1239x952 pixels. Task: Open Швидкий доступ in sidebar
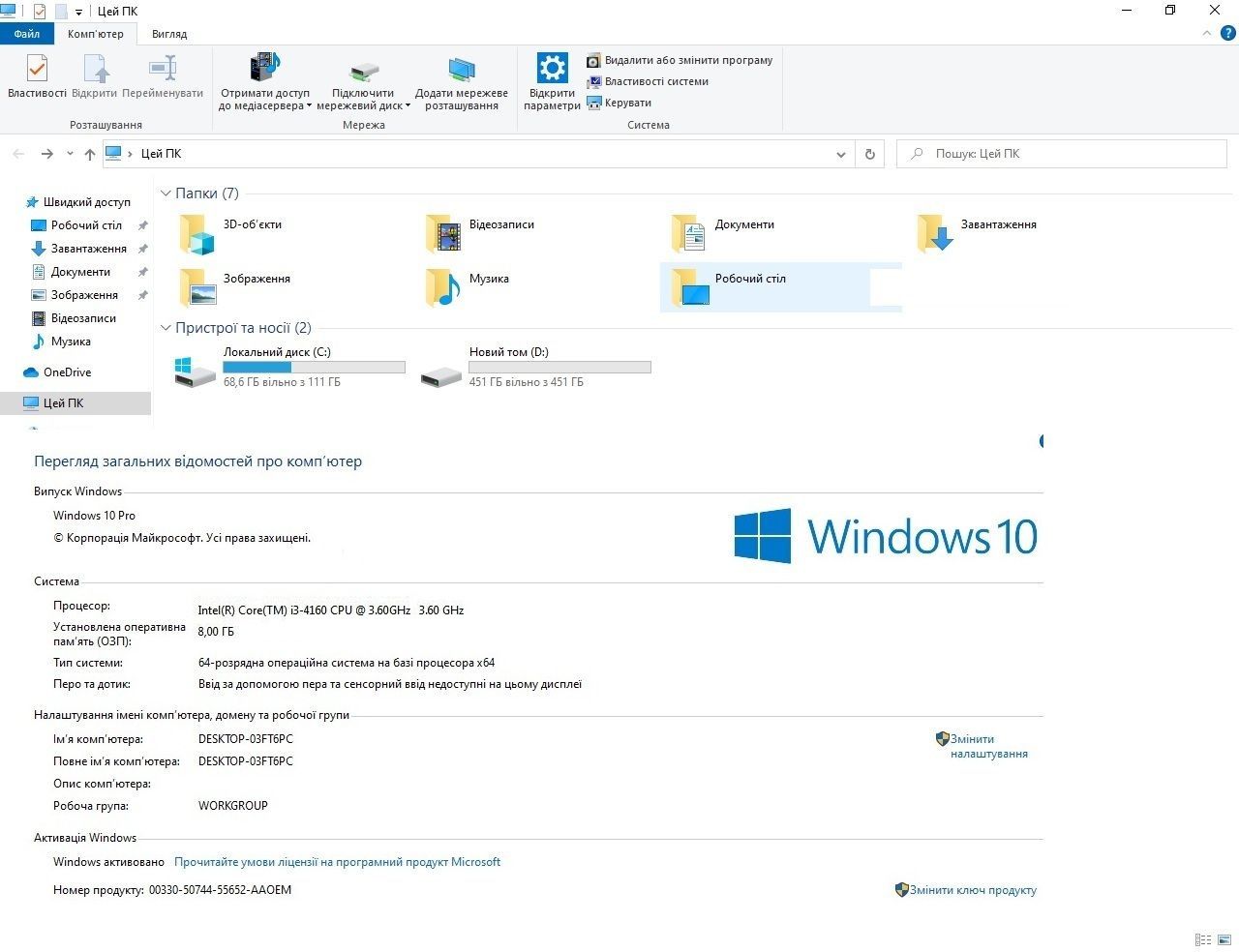coord(77,202)
